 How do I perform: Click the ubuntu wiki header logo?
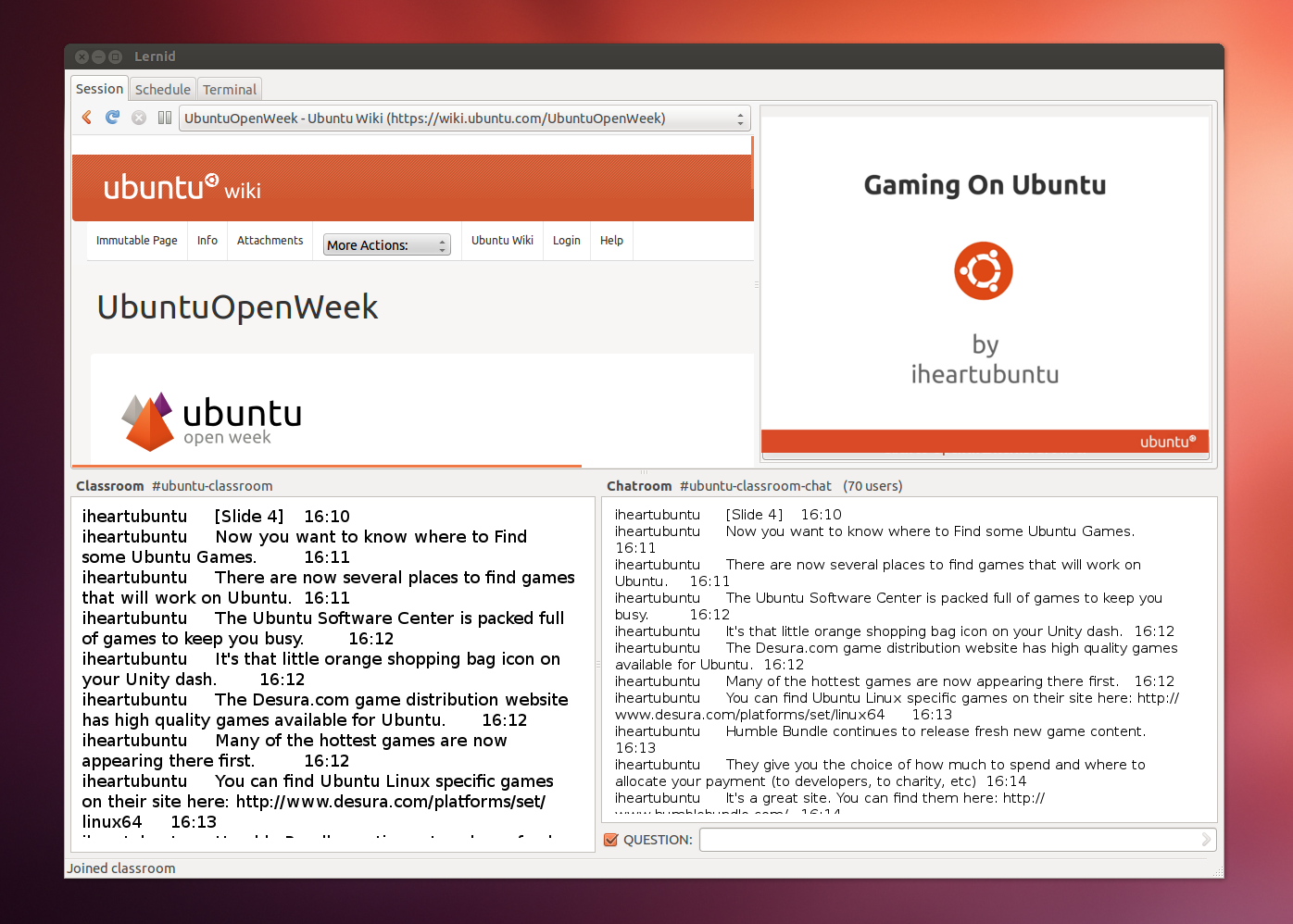tap(182, 188)
